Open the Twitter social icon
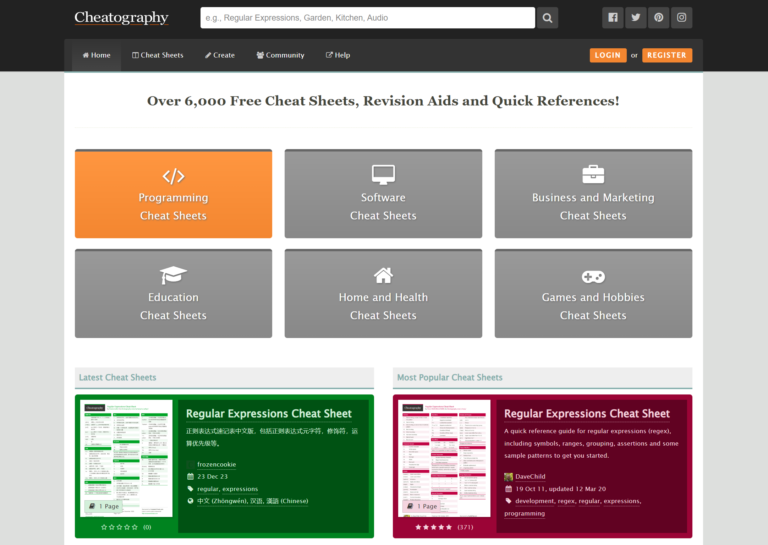The height and width of the screenshot is (545, 768). (x=636, y=18)
